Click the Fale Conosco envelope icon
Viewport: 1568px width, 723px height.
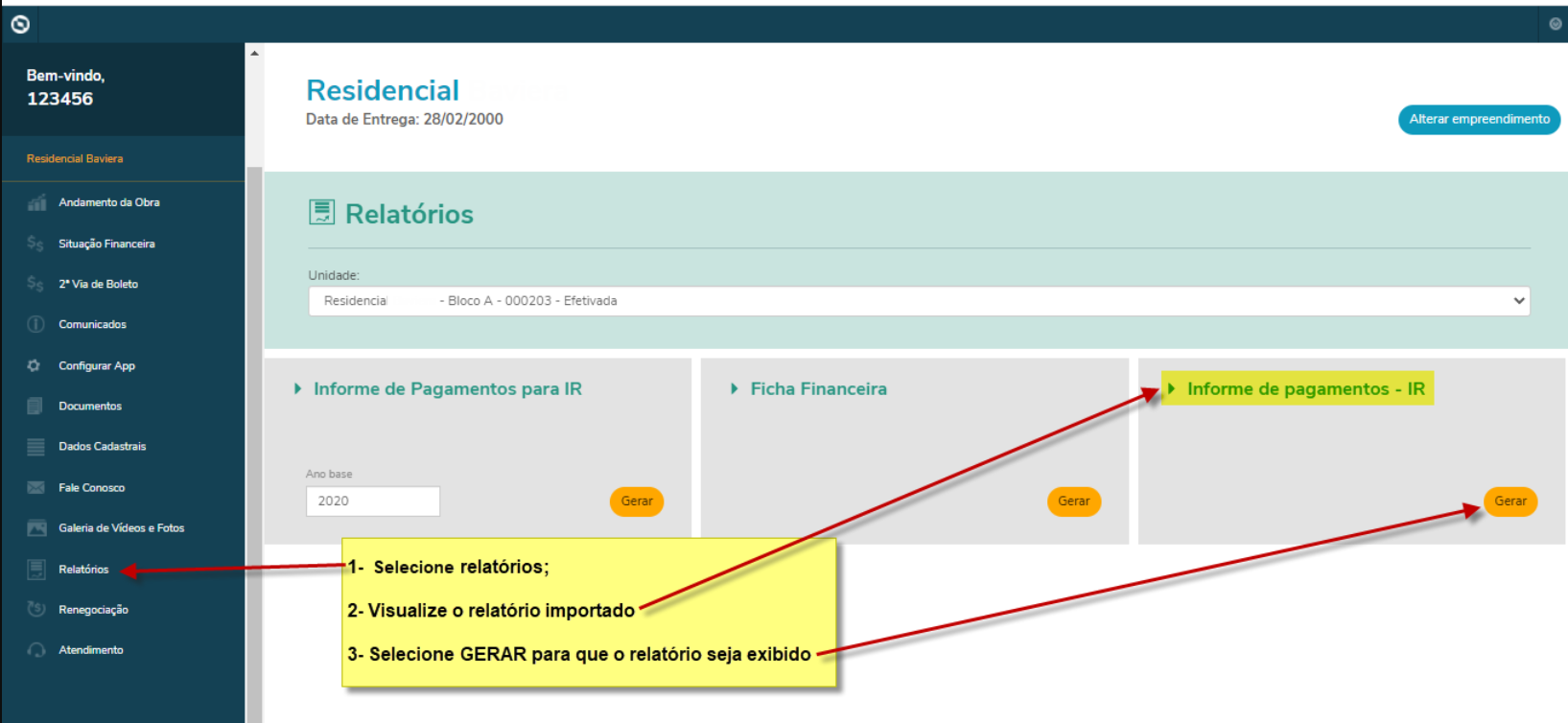[36, 487]
